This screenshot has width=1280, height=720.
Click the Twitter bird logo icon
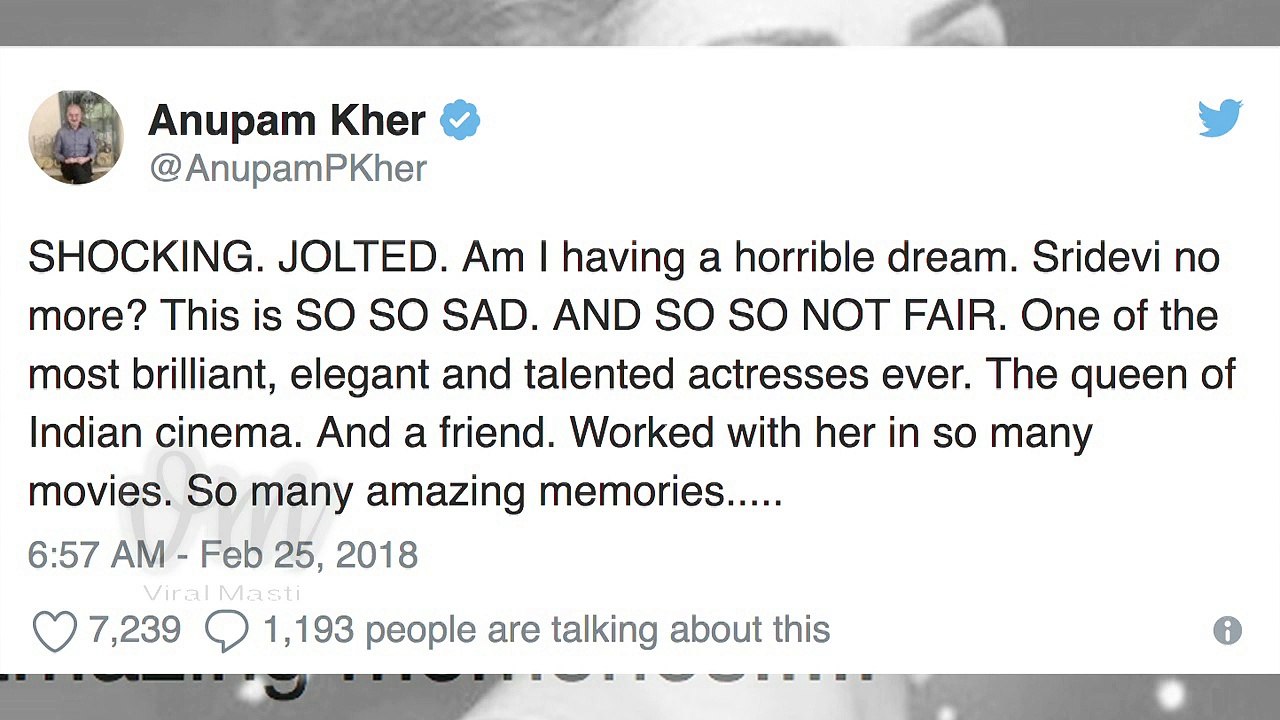click(x=1220, y=118)
